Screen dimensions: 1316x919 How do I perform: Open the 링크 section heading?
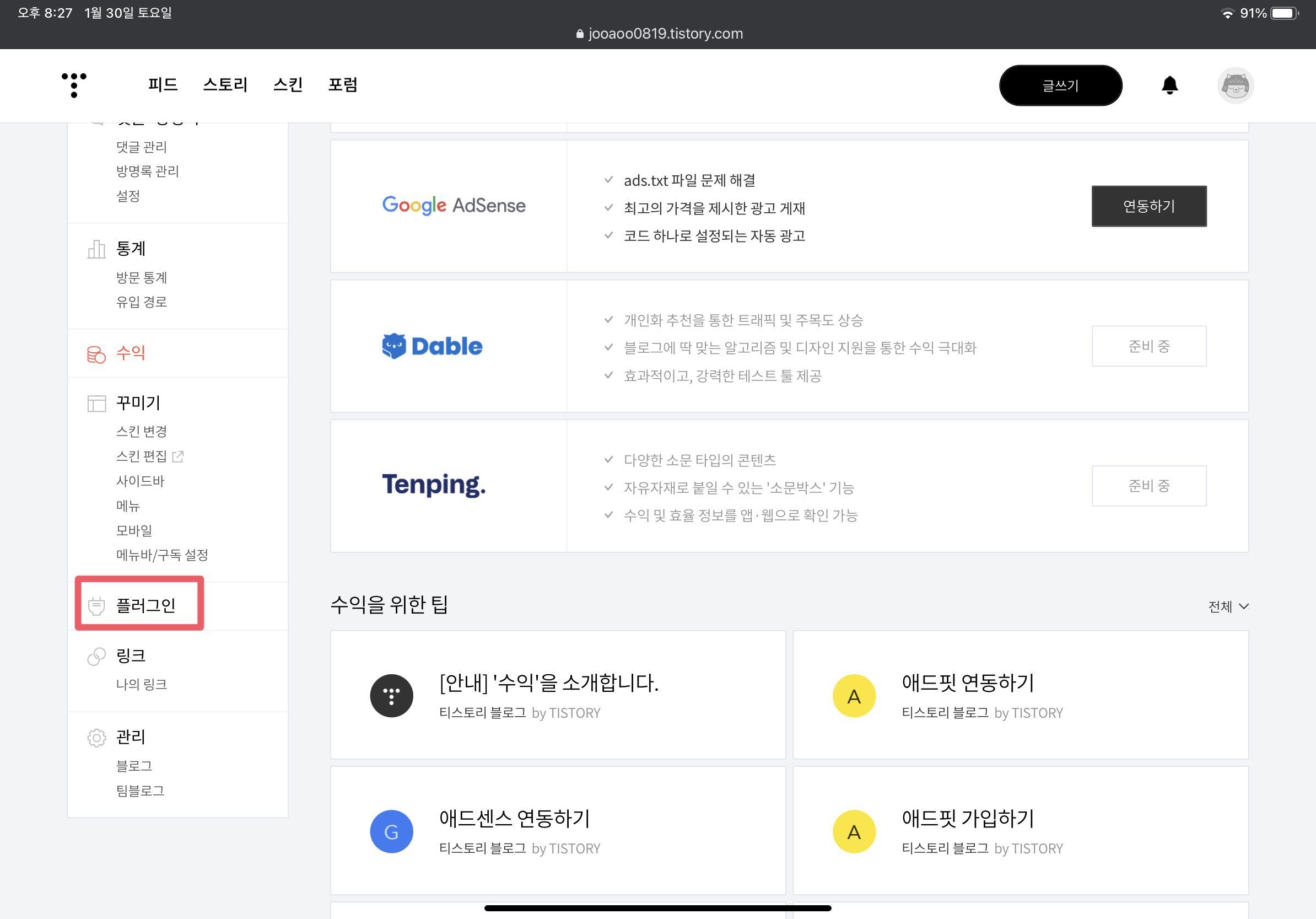point(131,656)
